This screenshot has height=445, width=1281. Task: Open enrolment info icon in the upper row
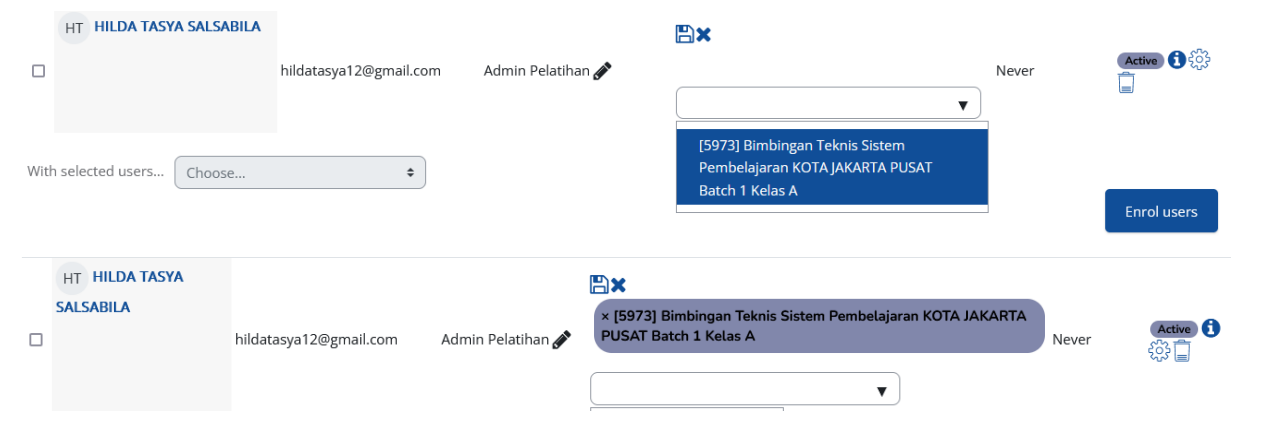click(1177, 60)
